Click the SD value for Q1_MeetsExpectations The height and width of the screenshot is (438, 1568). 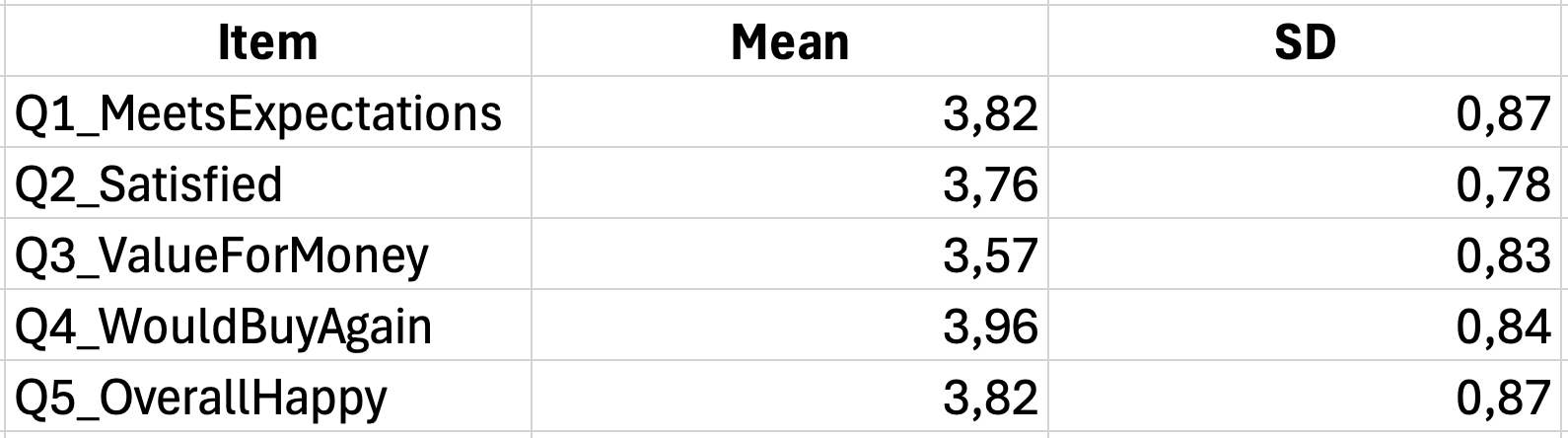pos(1503,112)
